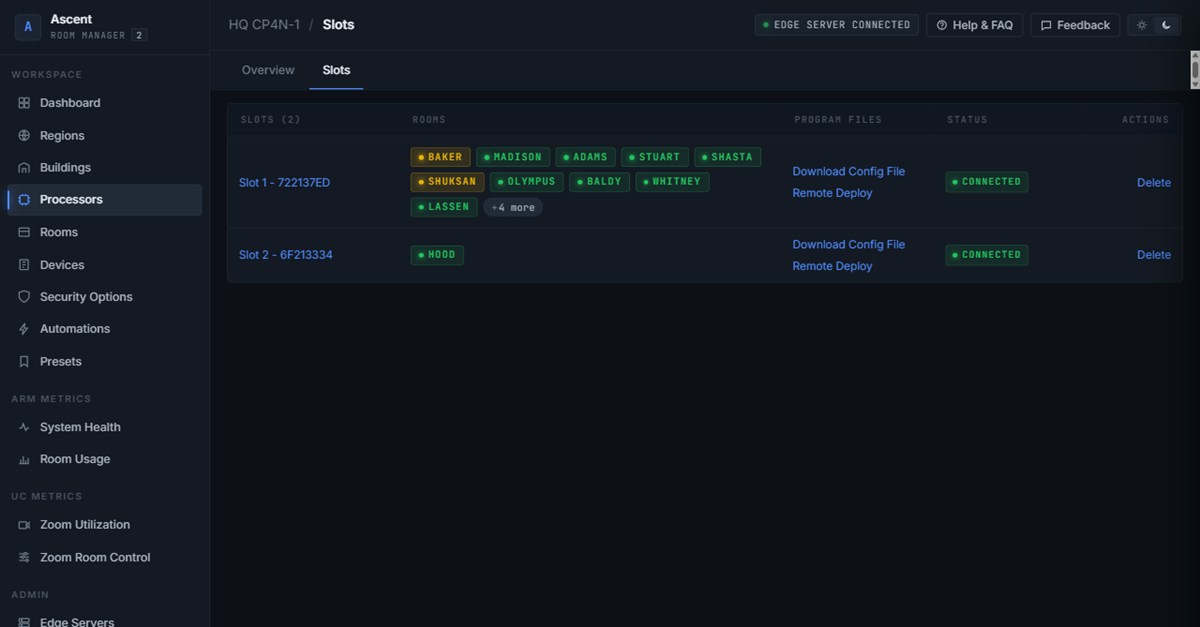
Task: Open Edge Servers admin item
Action: [104, 621]
